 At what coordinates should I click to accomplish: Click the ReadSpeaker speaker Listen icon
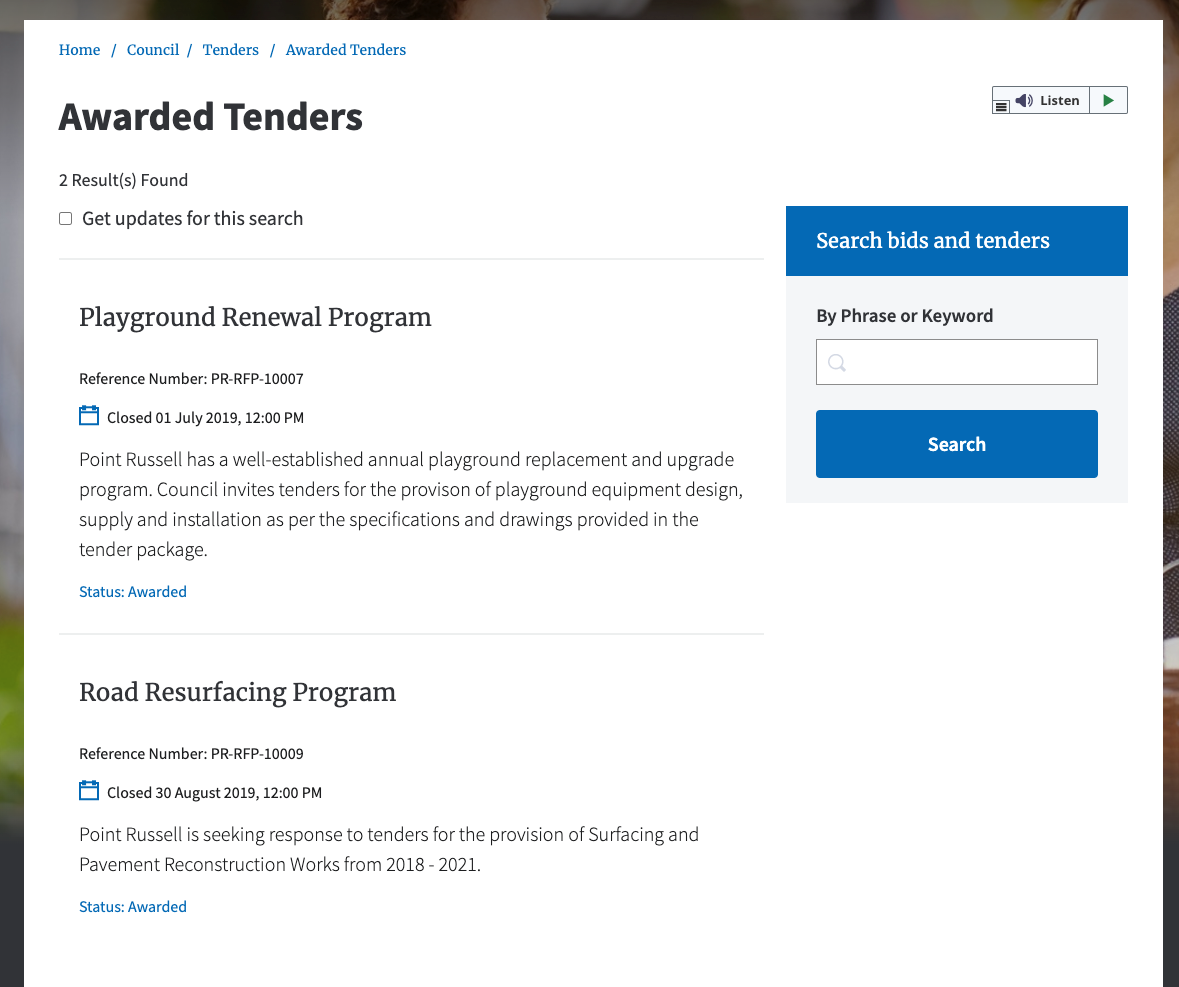[1023, 100]
